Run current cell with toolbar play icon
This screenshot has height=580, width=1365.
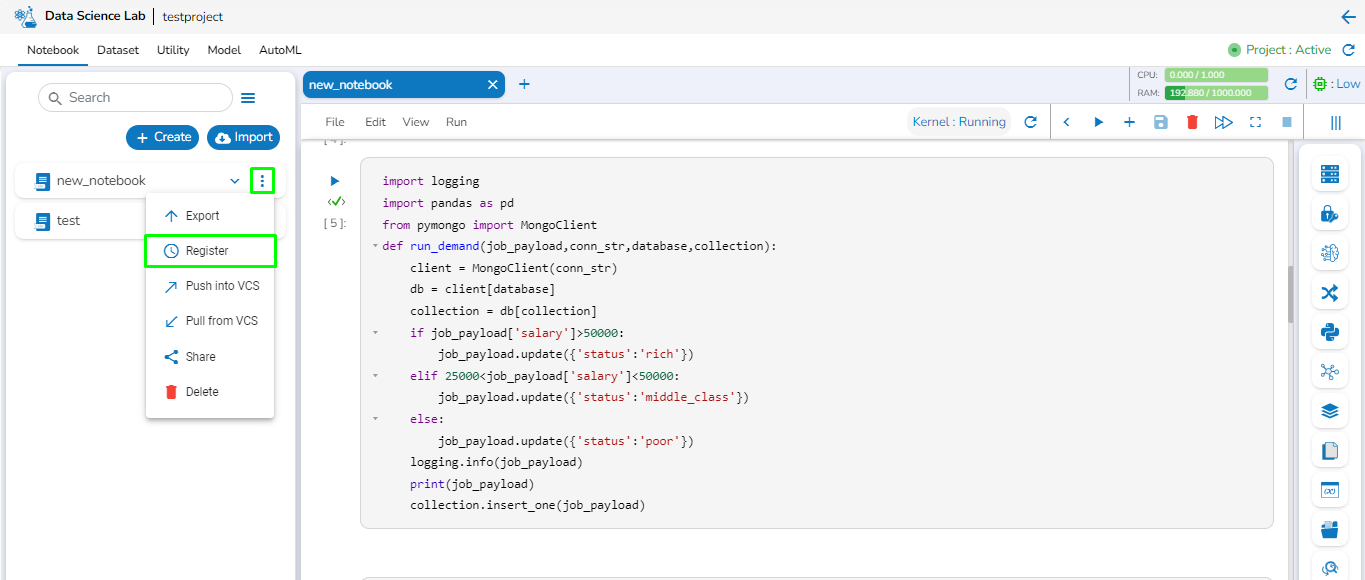coord(1098,122)
